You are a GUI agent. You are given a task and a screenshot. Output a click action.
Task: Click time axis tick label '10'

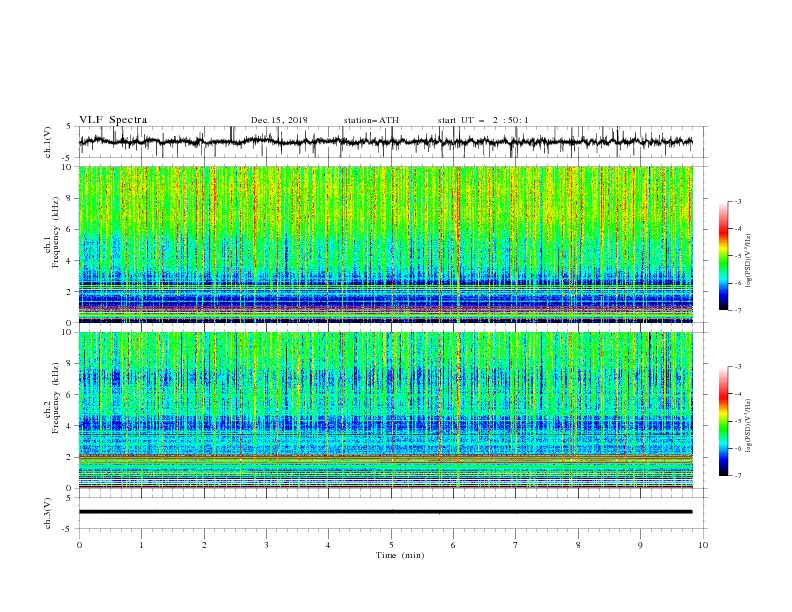click(x=703, y=545)
